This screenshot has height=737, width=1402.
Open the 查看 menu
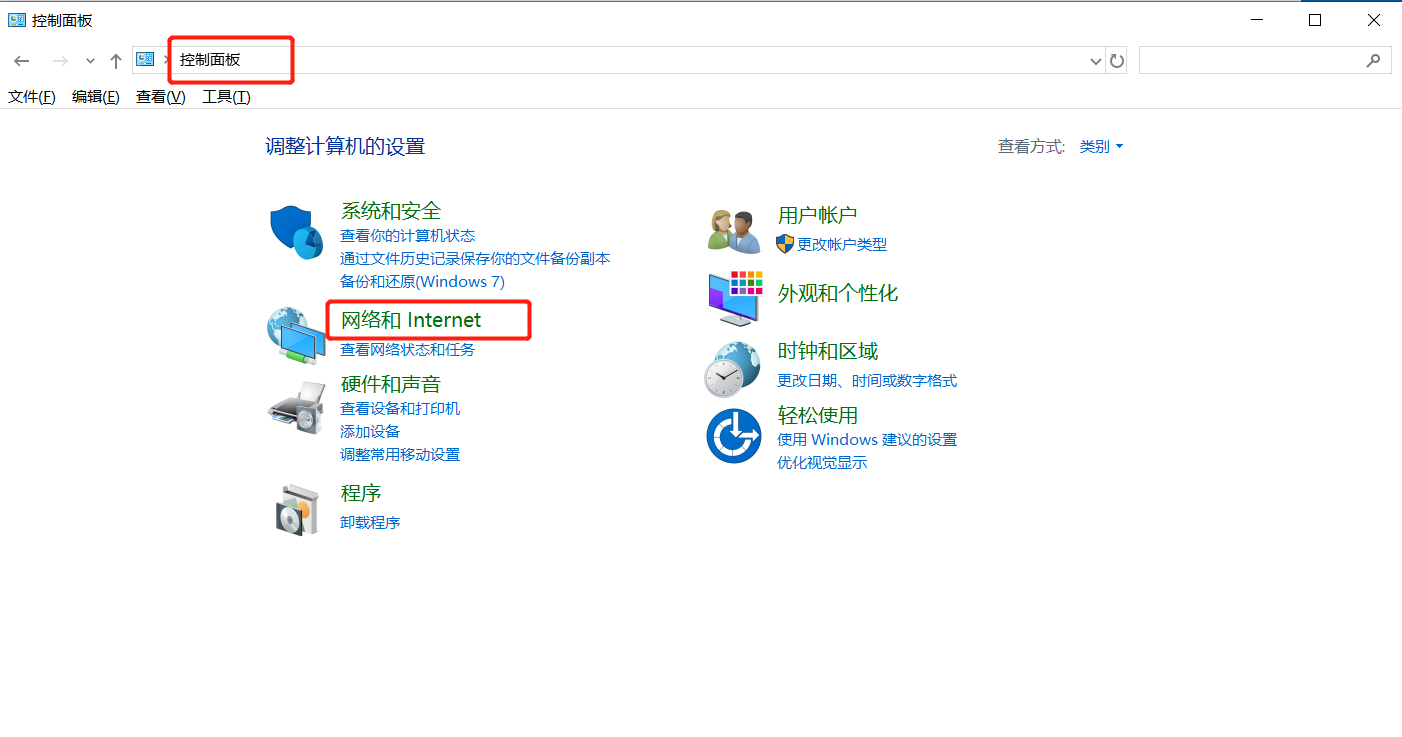[x=159, y=96]
